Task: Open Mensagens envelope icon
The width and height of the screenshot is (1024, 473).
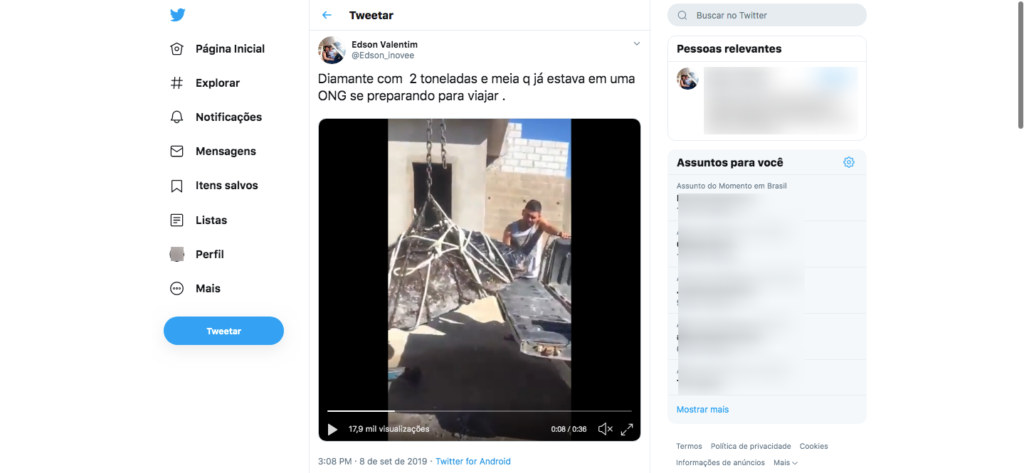Action: click(176, 151)
